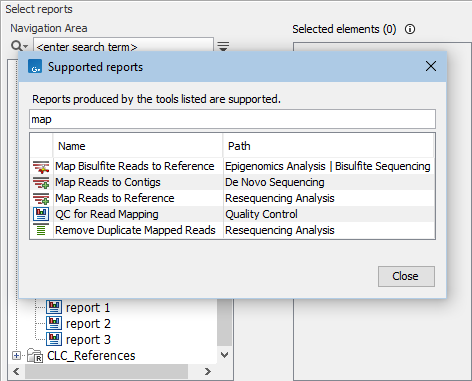Click the Map Bisulfite Reads to Reference icon
The width and height of the screenshot is (472, 381).
coord(41,166)
